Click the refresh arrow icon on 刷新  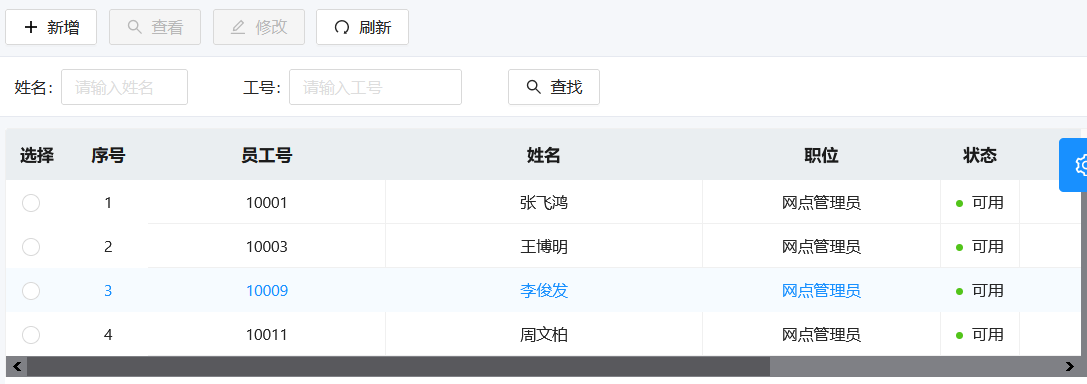click(x=342, y=27)
